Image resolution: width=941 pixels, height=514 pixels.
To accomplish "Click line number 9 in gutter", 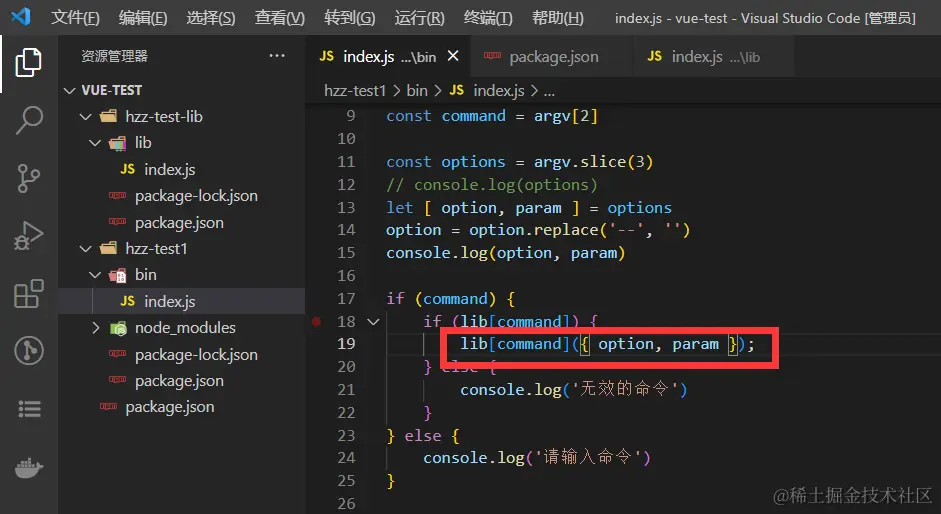I will click(350, 116).
